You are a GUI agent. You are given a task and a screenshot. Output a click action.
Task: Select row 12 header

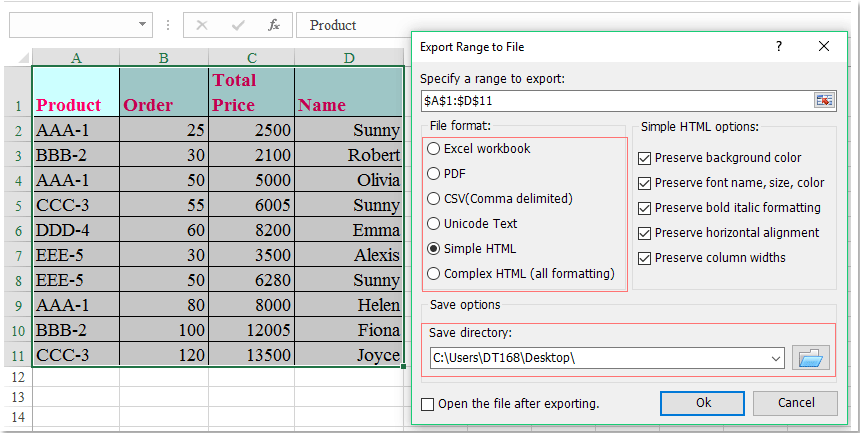click(18, 378)
